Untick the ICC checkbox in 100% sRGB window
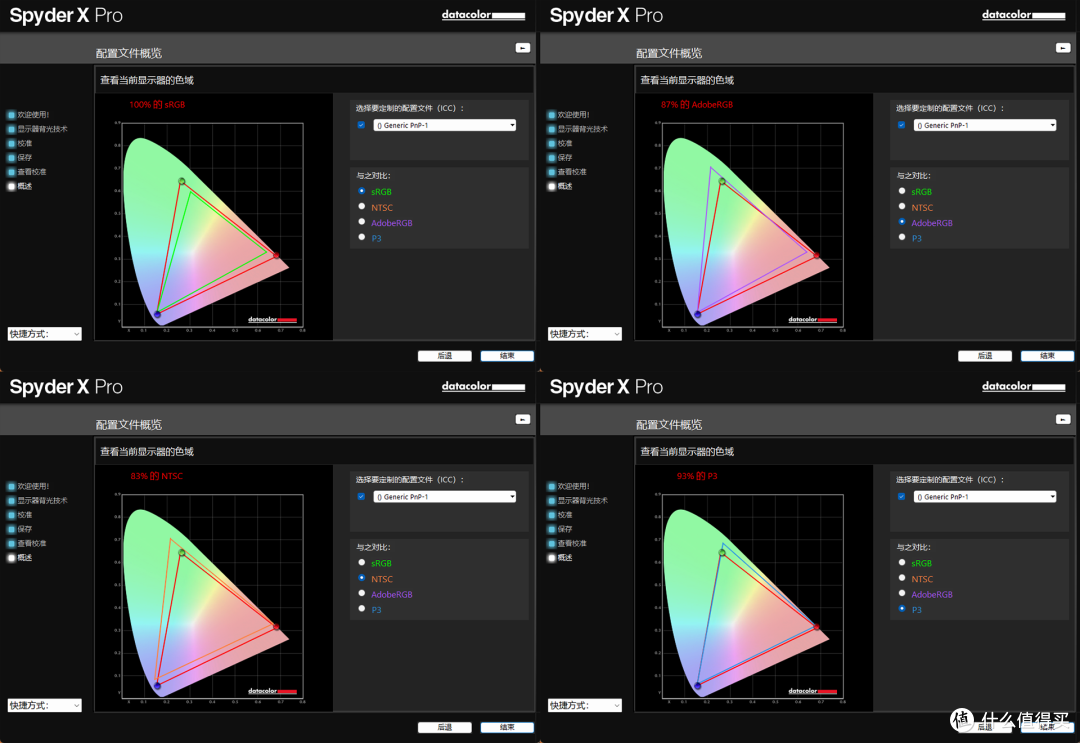 click(x=361, y=125)
